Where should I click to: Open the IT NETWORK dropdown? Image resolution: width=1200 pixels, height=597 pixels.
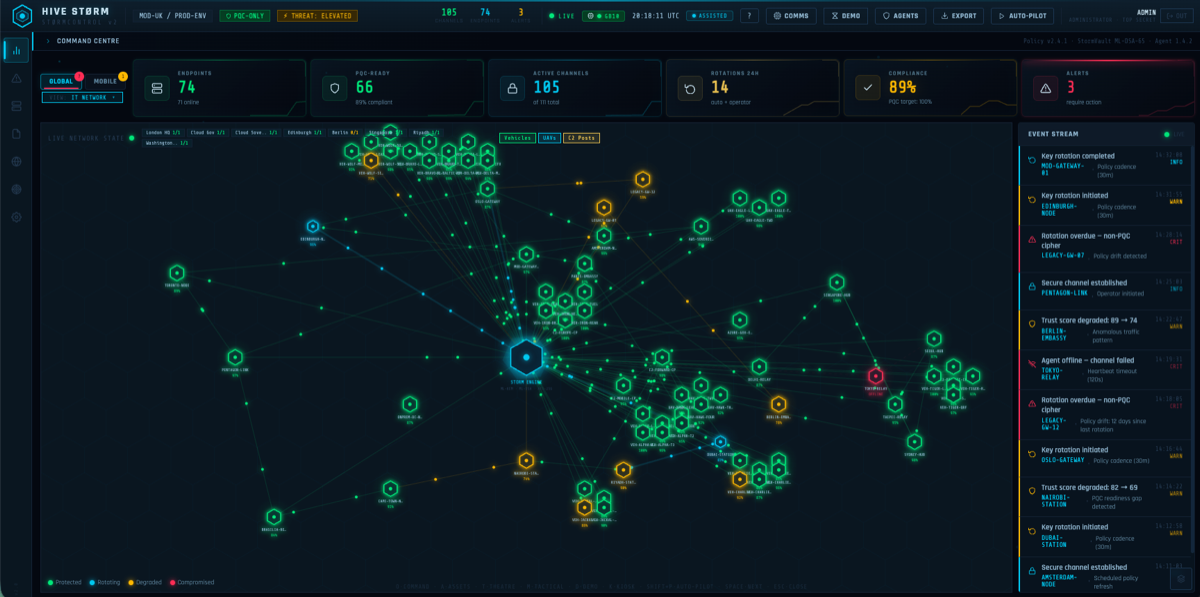click(x=82, y=97)
